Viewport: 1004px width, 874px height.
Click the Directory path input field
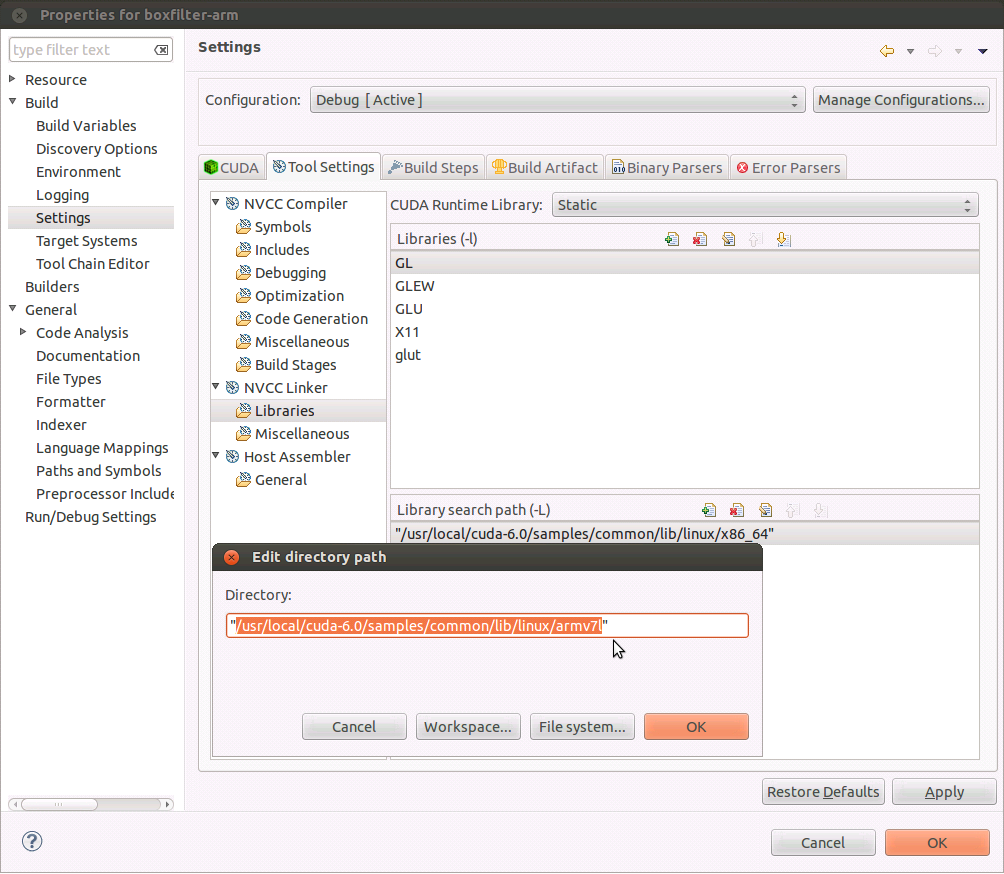pyautogui.click(x=487, y=626)
